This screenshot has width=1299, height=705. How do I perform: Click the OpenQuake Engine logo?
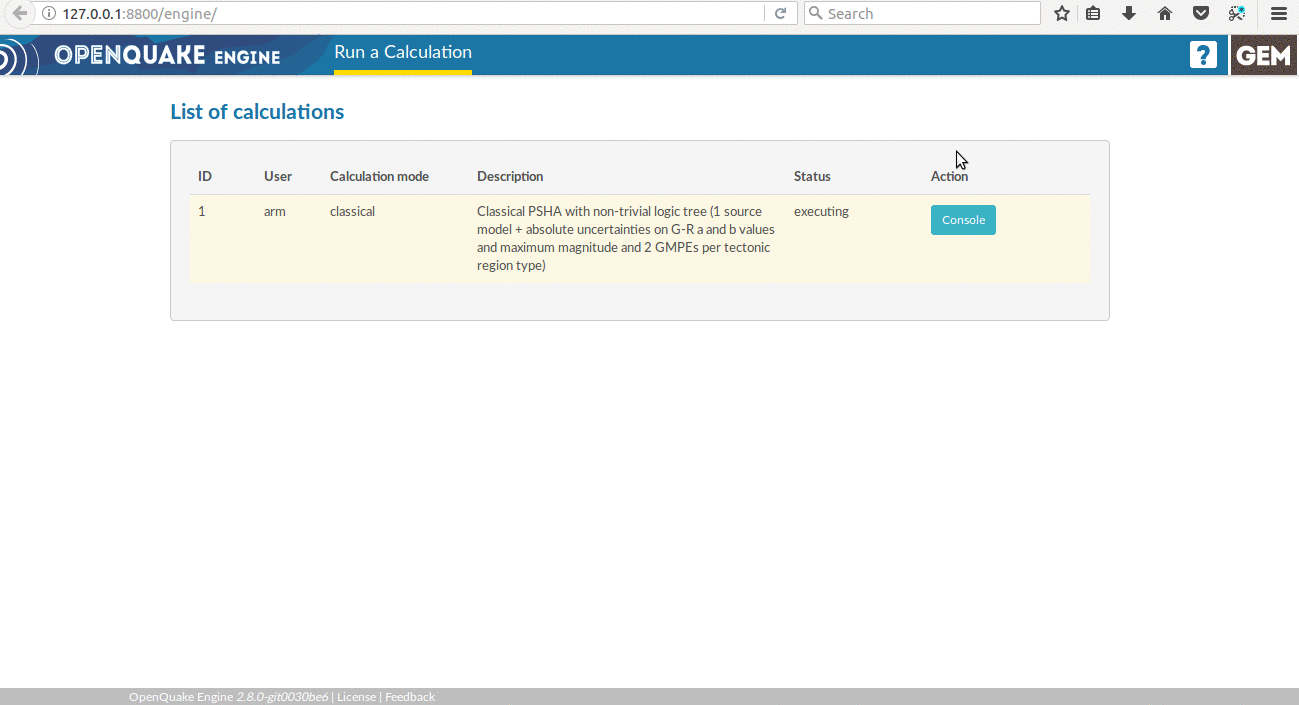(x=166, y=55)
